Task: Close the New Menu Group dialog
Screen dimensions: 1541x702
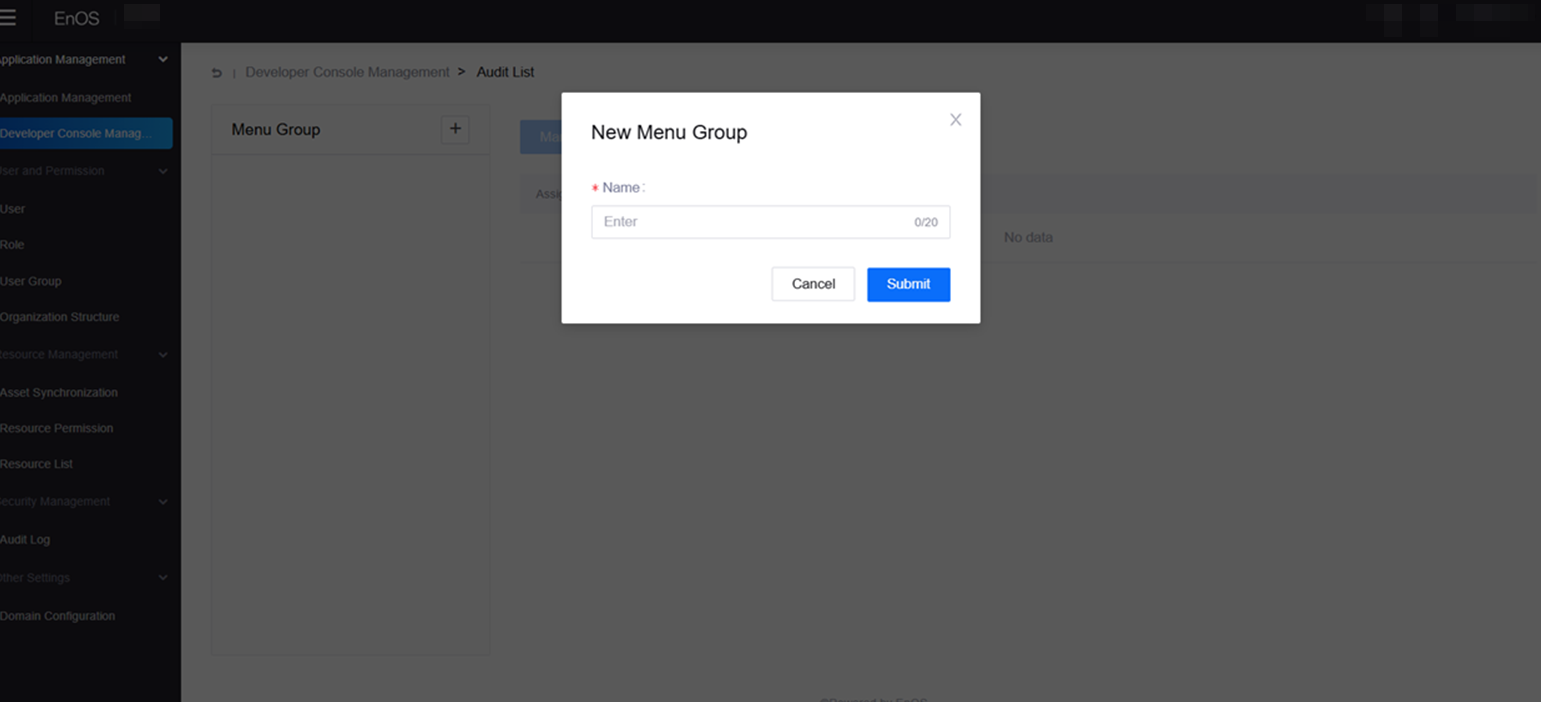Action: [955, 120]
